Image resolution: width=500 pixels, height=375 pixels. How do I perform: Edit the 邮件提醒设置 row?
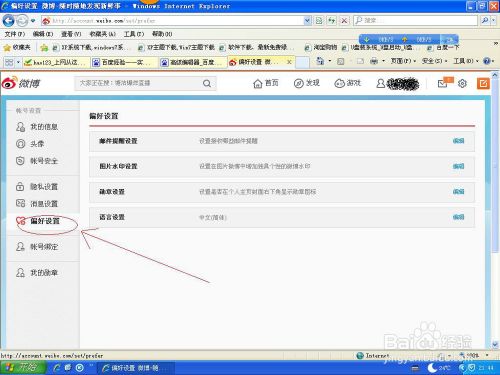[459, 141]
